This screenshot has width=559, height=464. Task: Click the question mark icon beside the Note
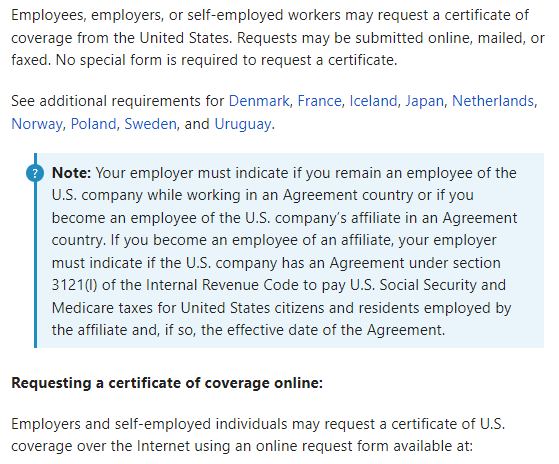tap(35, 174)
